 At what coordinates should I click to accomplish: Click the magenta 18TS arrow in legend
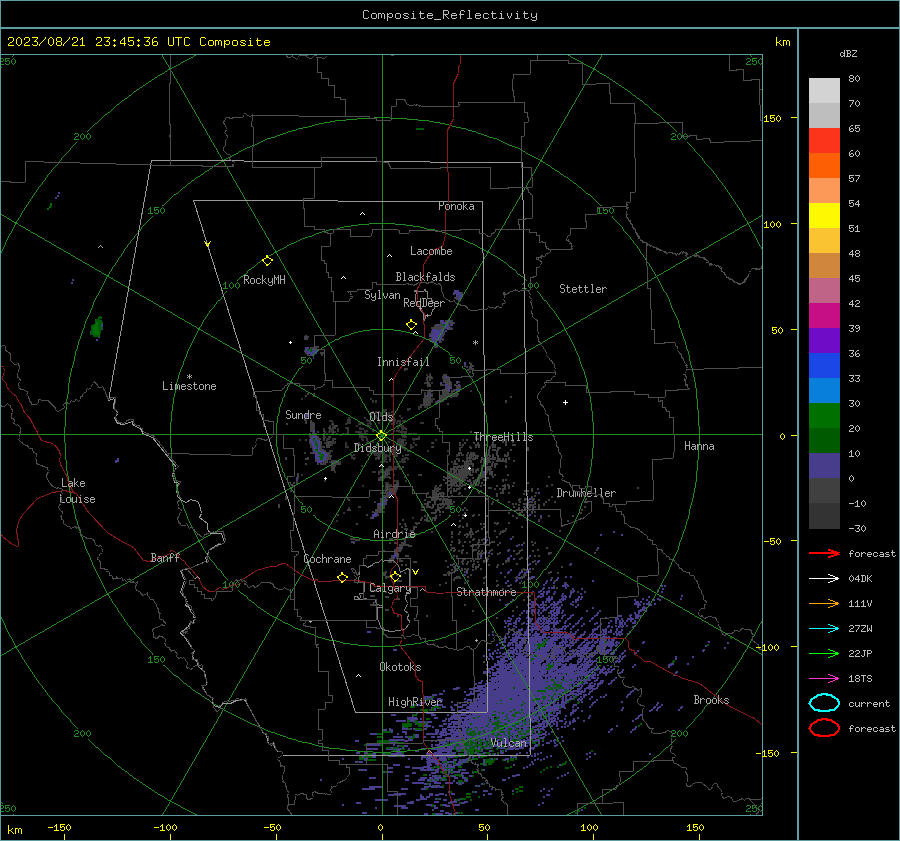pos(824,679)
